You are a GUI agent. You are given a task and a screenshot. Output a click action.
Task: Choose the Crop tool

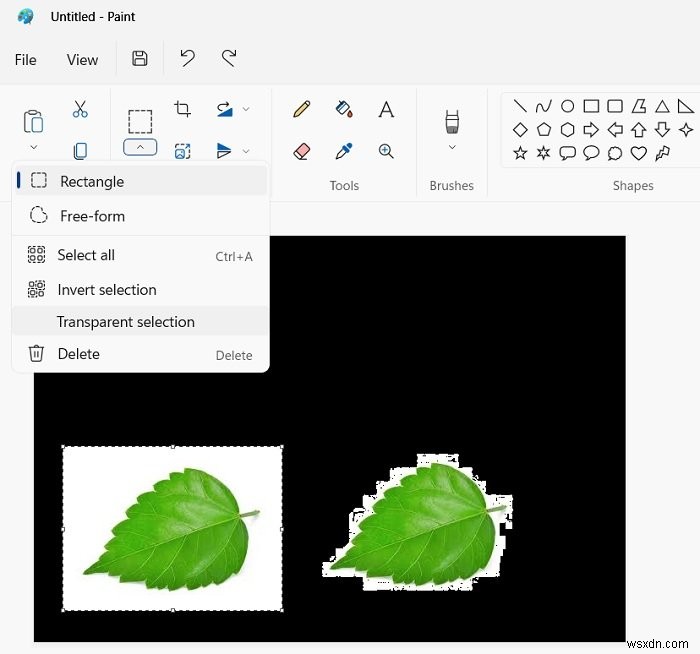pyautogui.click(x=182, y=109)
